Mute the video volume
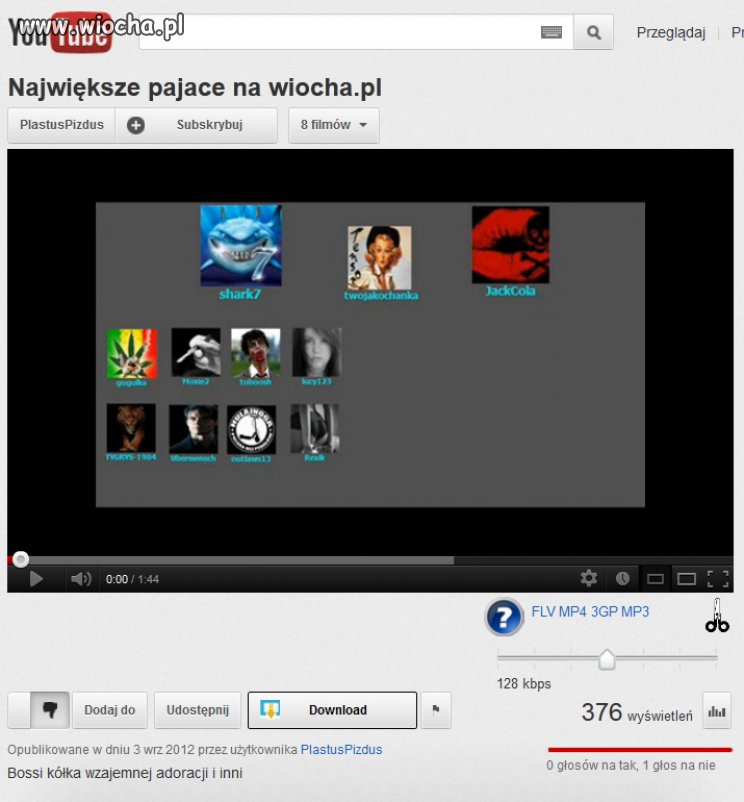Screen dimensions: 744x802 pos(81,579)
